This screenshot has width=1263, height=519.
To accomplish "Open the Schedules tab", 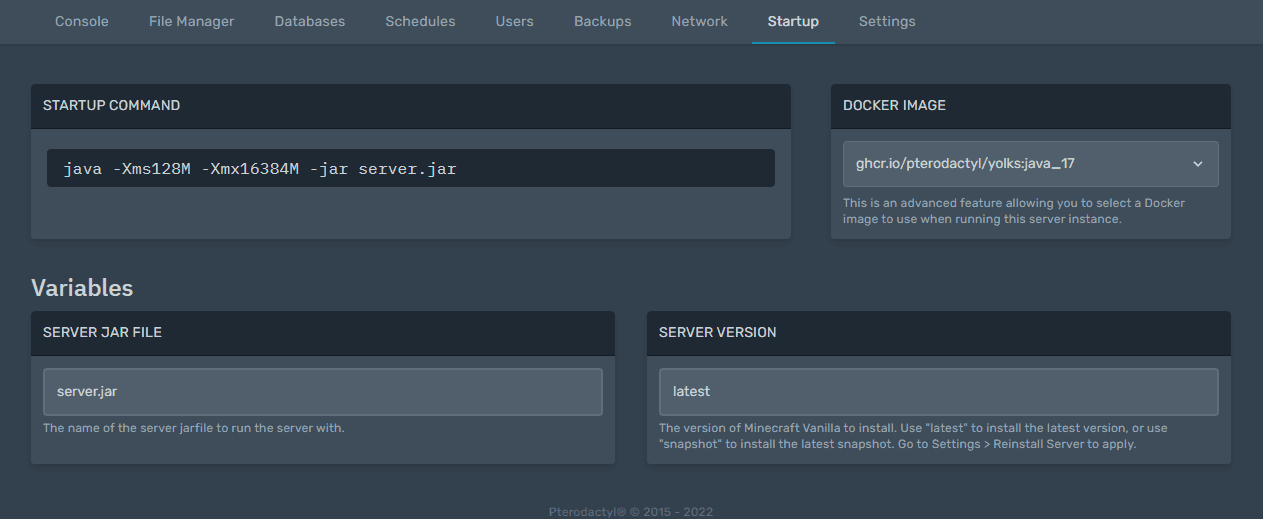I will pos(420,21).
